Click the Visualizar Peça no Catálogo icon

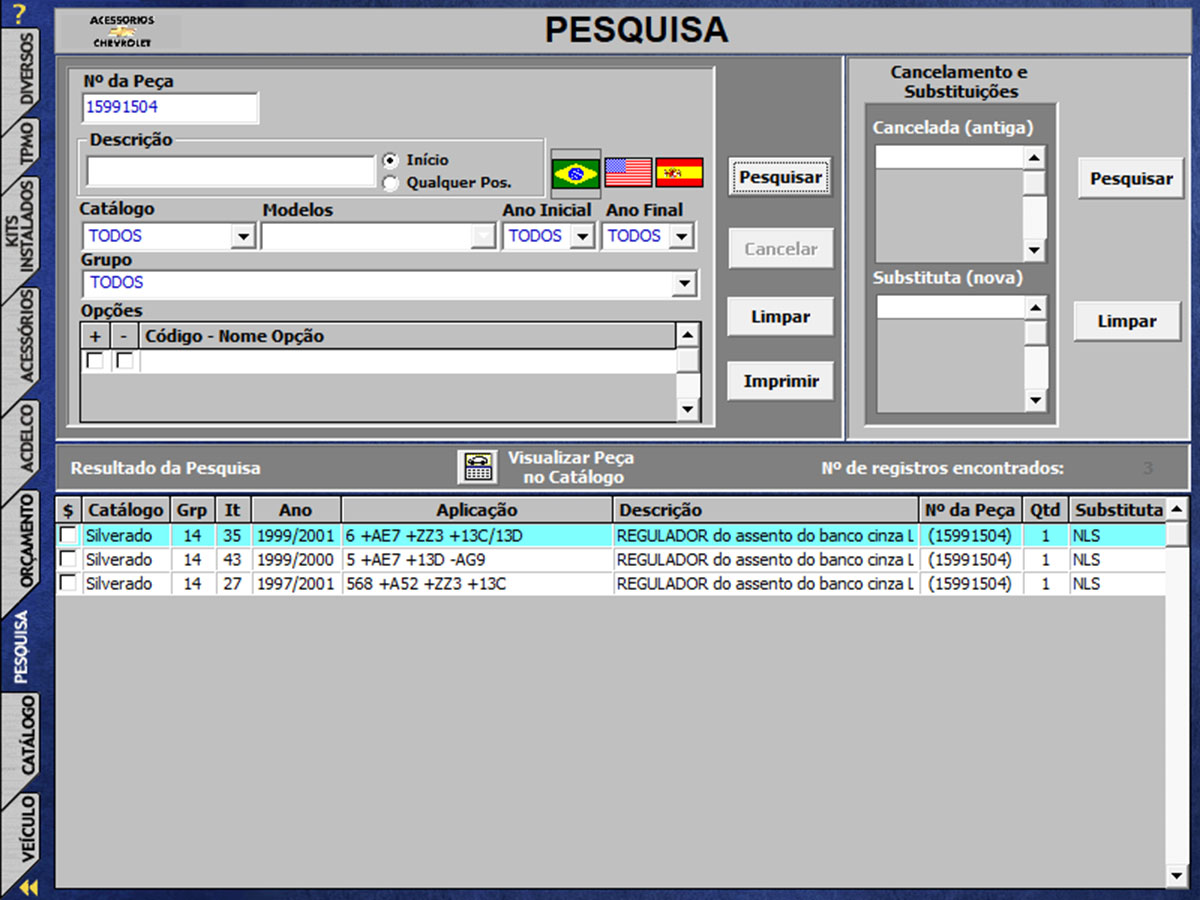[478, 467]
